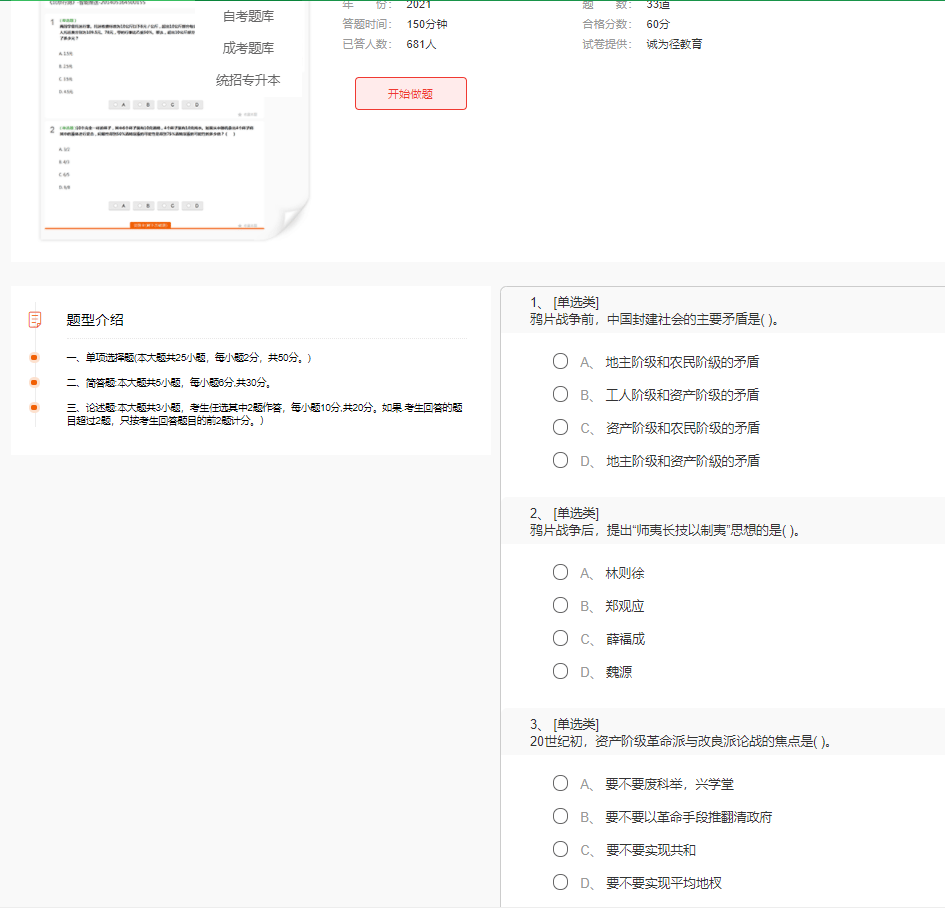Select option D 地主阶级和资产阶级的矛盾

click(x=560, y=461)
